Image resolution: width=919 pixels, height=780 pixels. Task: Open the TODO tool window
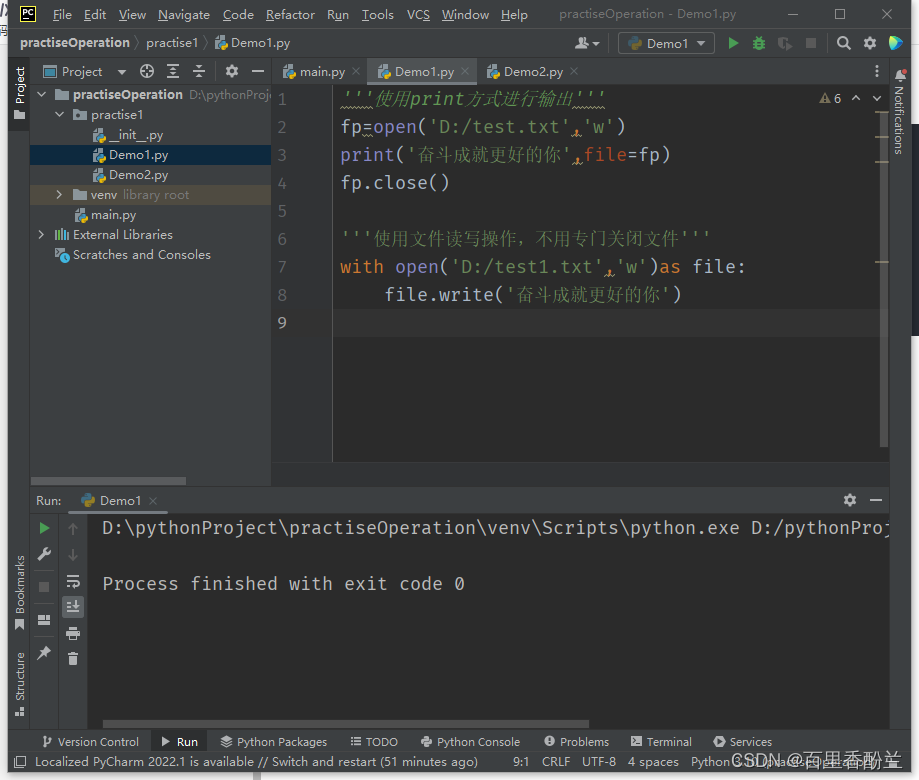point(374,742)
